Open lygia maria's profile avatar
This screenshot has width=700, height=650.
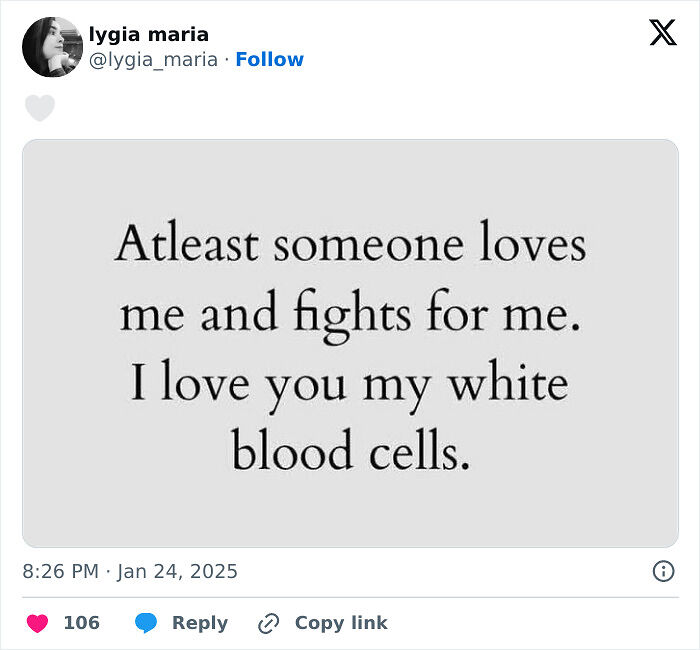pyautogui.click(x=52, y=47)
